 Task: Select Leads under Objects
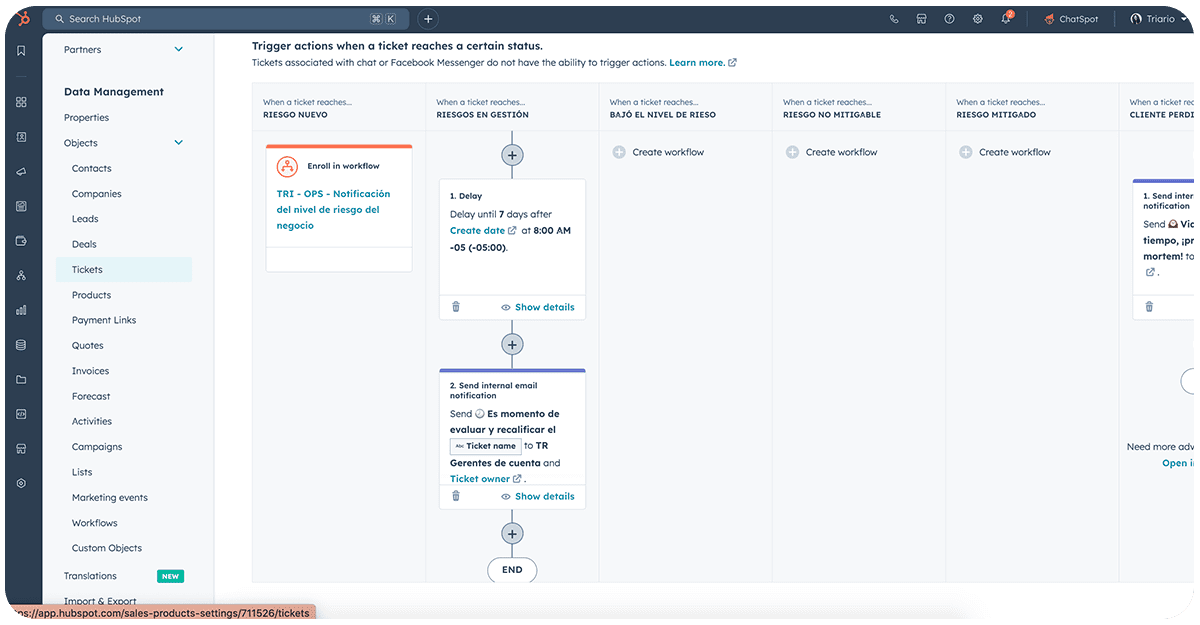[86, 219]
